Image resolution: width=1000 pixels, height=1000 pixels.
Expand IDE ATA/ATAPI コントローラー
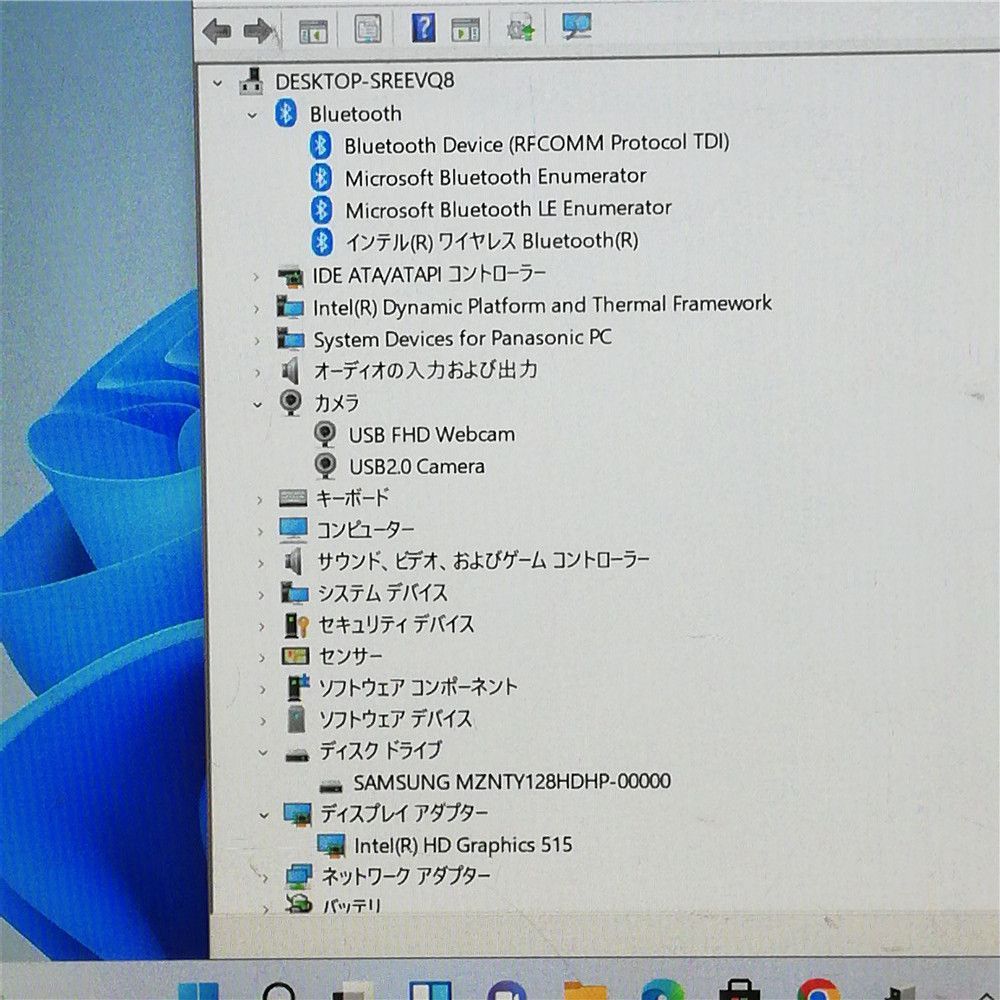[x=256, y=277]
